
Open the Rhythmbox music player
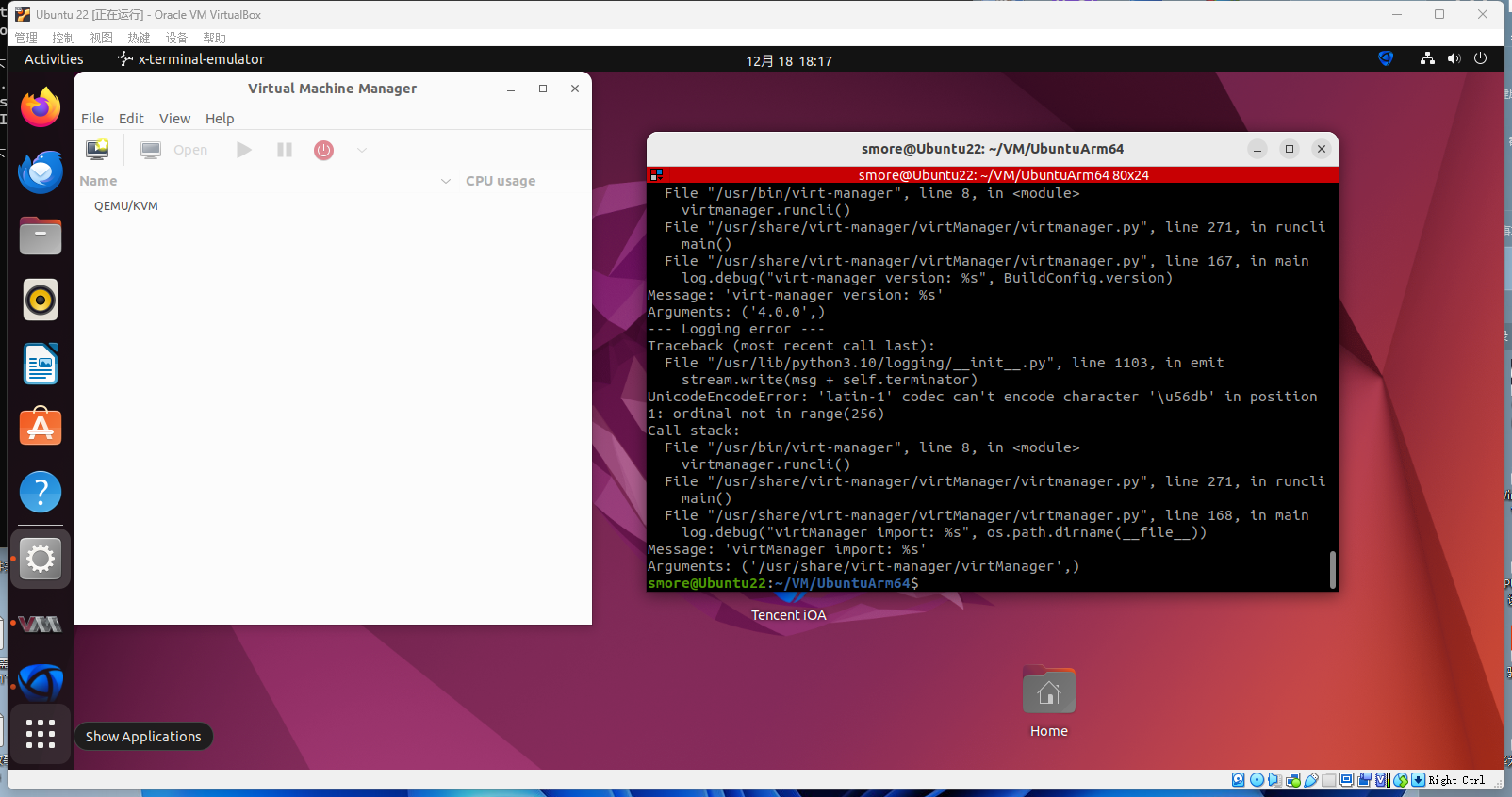[41, 301]
